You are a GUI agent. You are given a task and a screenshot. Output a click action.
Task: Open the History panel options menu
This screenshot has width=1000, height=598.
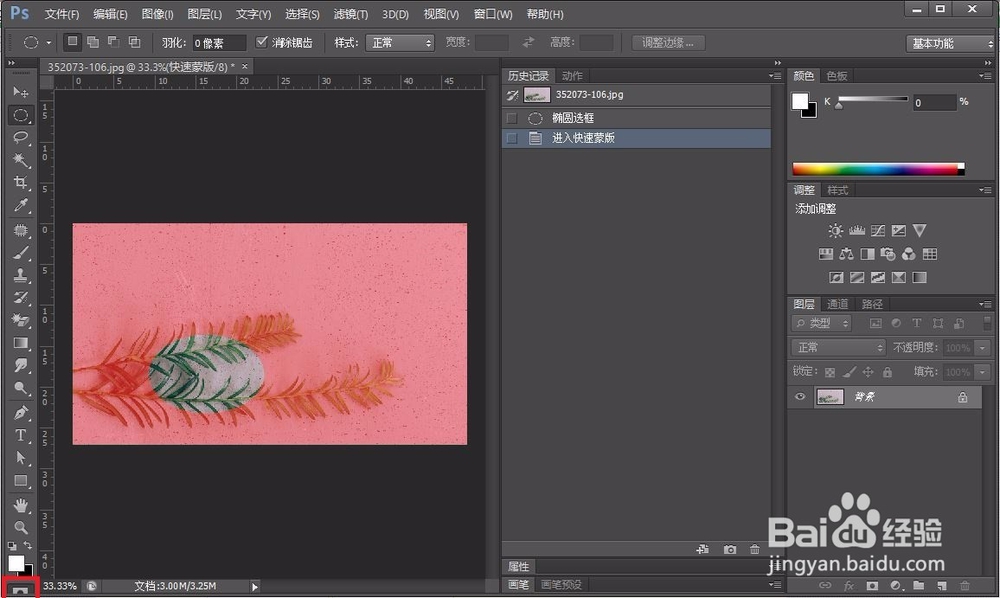pyautogui.click(x=775, y=76)
